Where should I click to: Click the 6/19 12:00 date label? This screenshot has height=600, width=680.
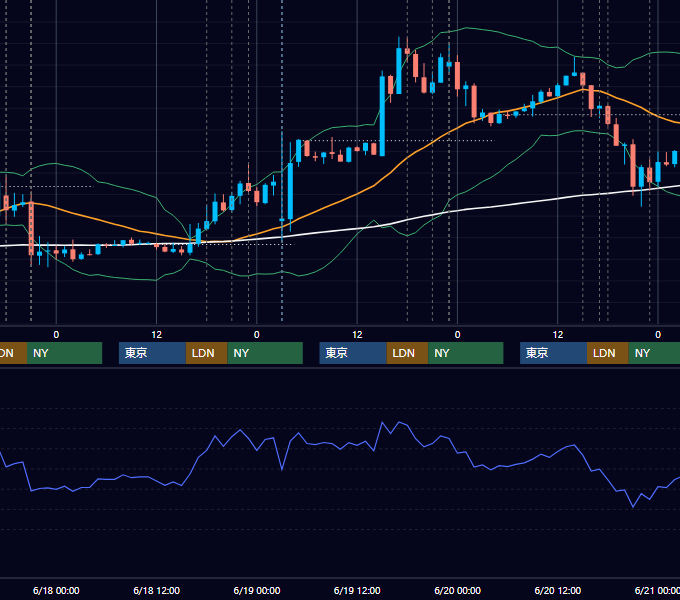coord(357,590)
